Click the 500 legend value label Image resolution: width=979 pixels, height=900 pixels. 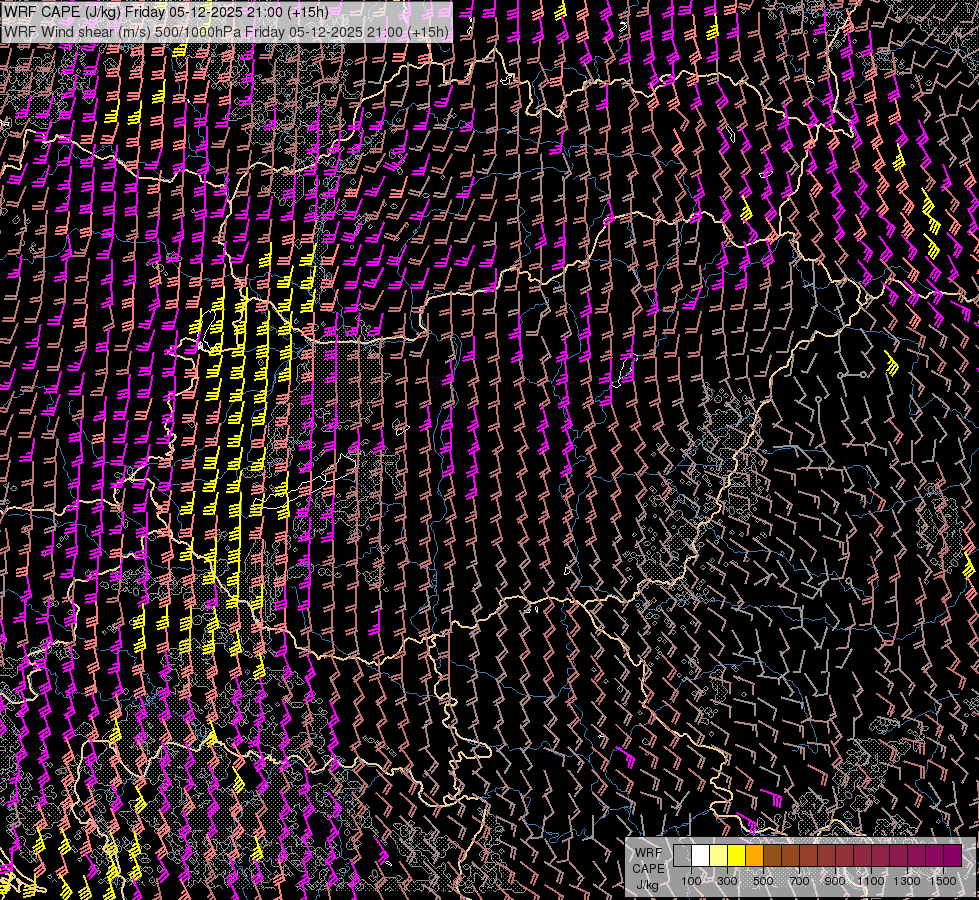pyautogui.click(x=763, y=880)
